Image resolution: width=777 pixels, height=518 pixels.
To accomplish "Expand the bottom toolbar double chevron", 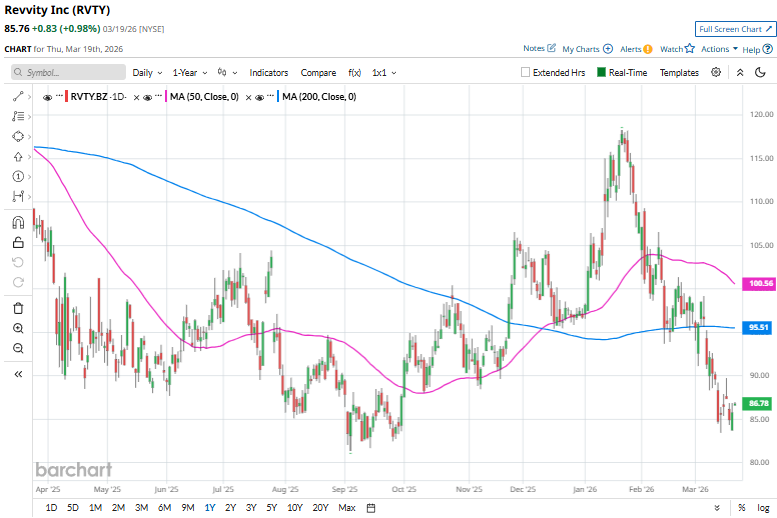I will click(717, 508).
